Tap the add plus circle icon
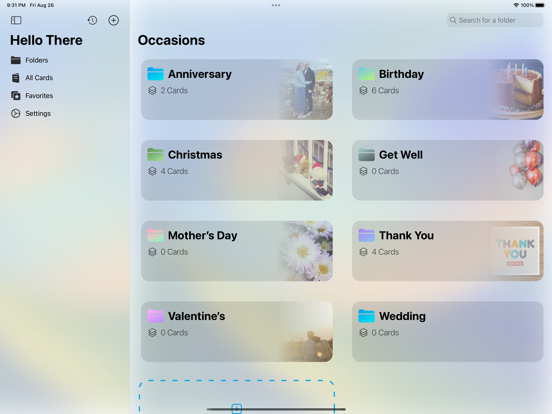The width and height of the screenshot is (552, 414). coord(113,20)
